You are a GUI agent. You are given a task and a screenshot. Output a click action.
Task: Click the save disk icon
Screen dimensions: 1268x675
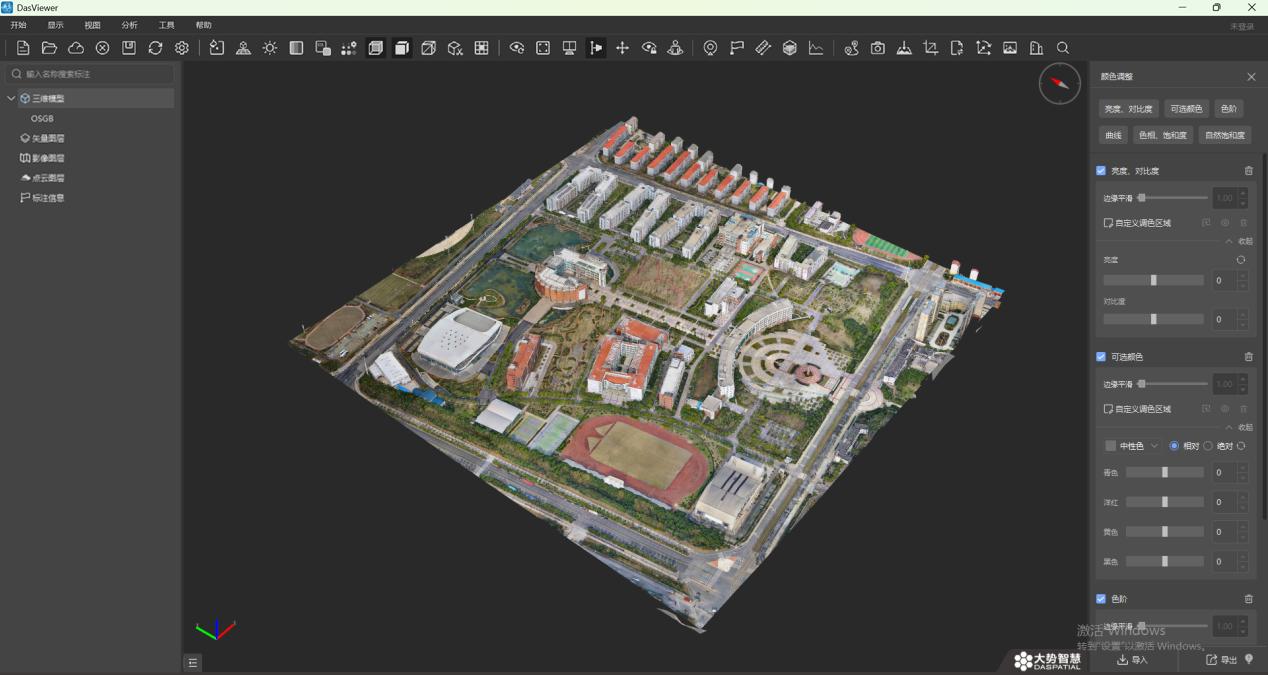pyautogui.click(x=129, y=48)
